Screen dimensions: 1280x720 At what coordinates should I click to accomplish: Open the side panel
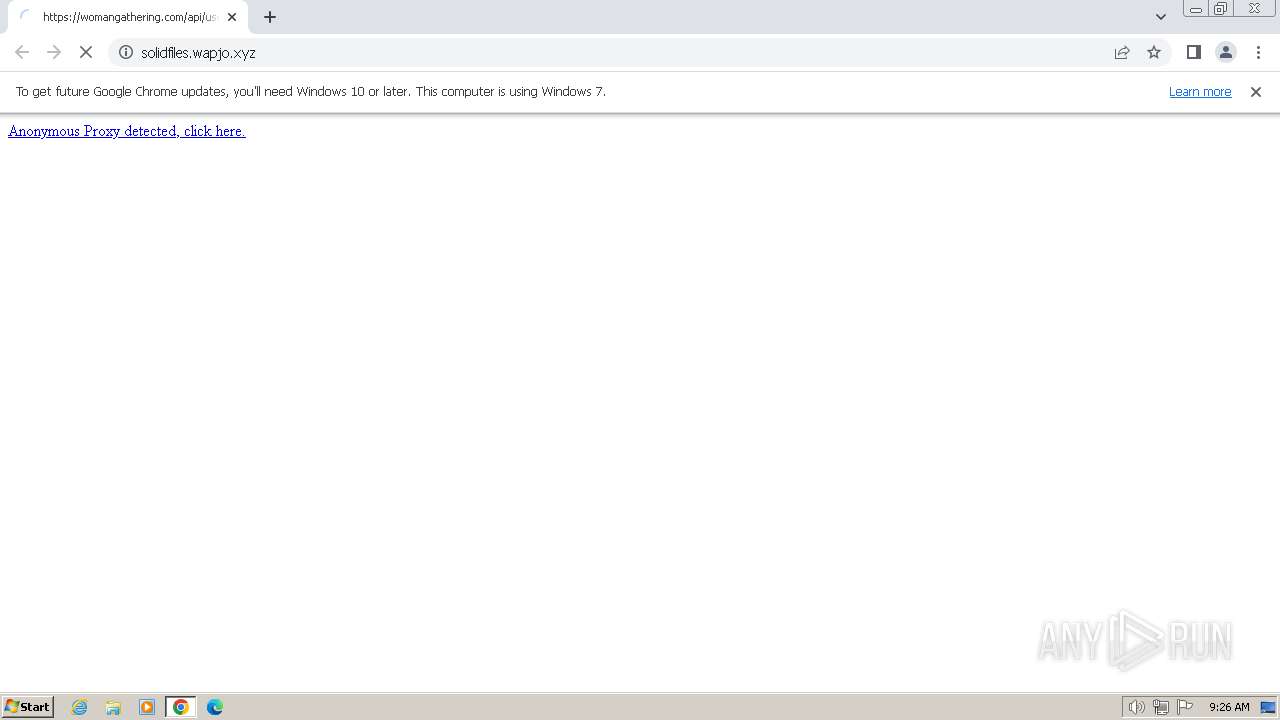point(1193,52)
